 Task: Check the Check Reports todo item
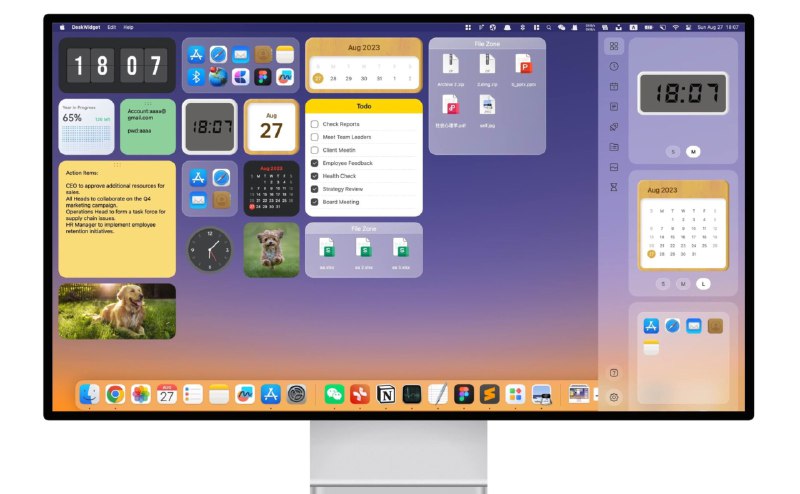(315, 124)
